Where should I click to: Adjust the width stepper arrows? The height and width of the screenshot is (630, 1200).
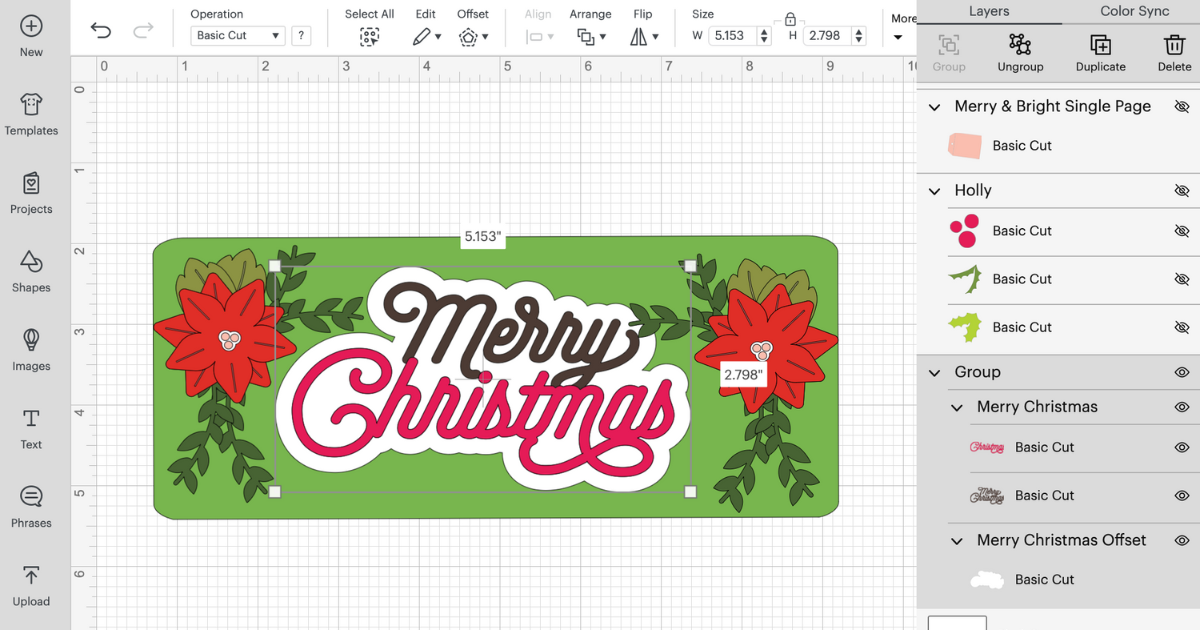765,36
